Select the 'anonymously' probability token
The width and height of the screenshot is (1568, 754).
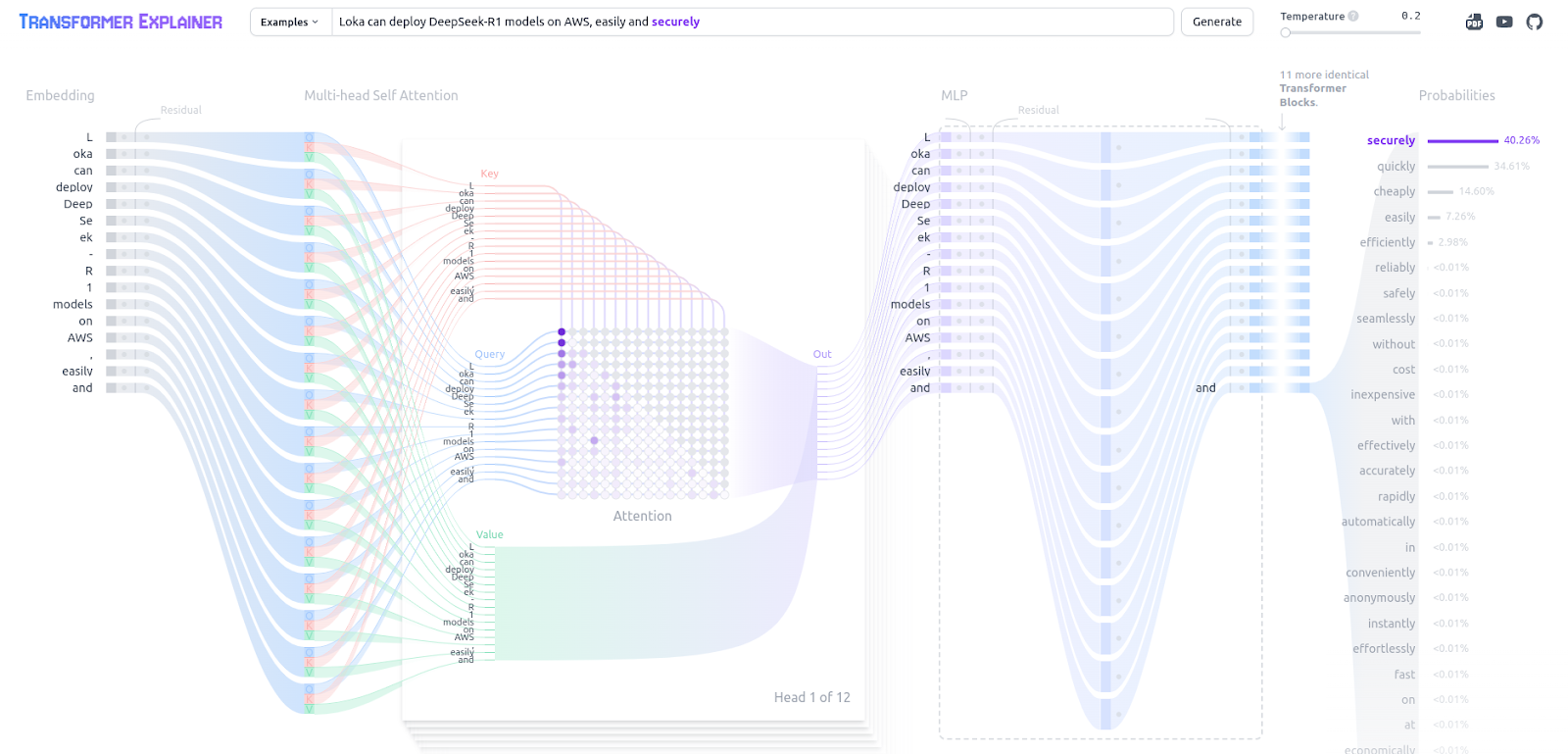1380,597
